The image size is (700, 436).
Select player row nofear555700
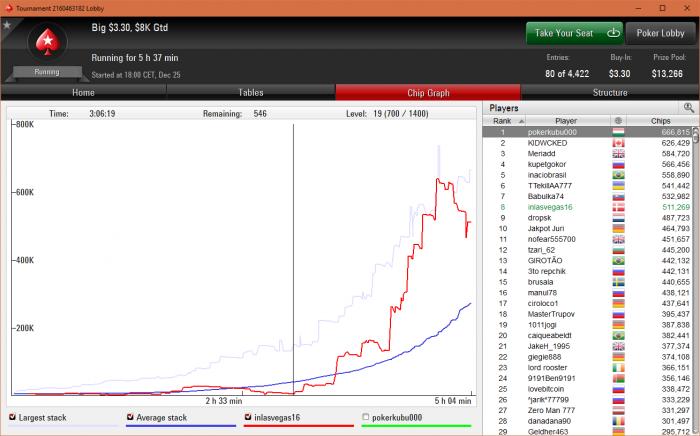[587, 239]
